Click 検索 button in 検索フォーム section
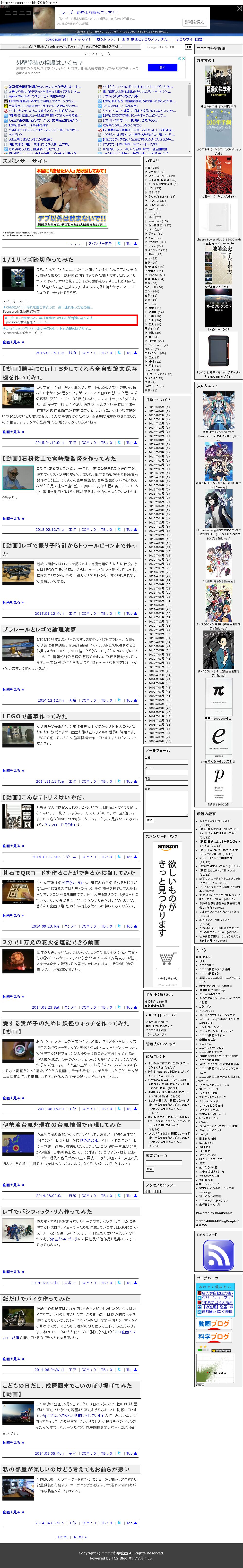Viewport: 243px width, 1568px height. coord(150,1169)
